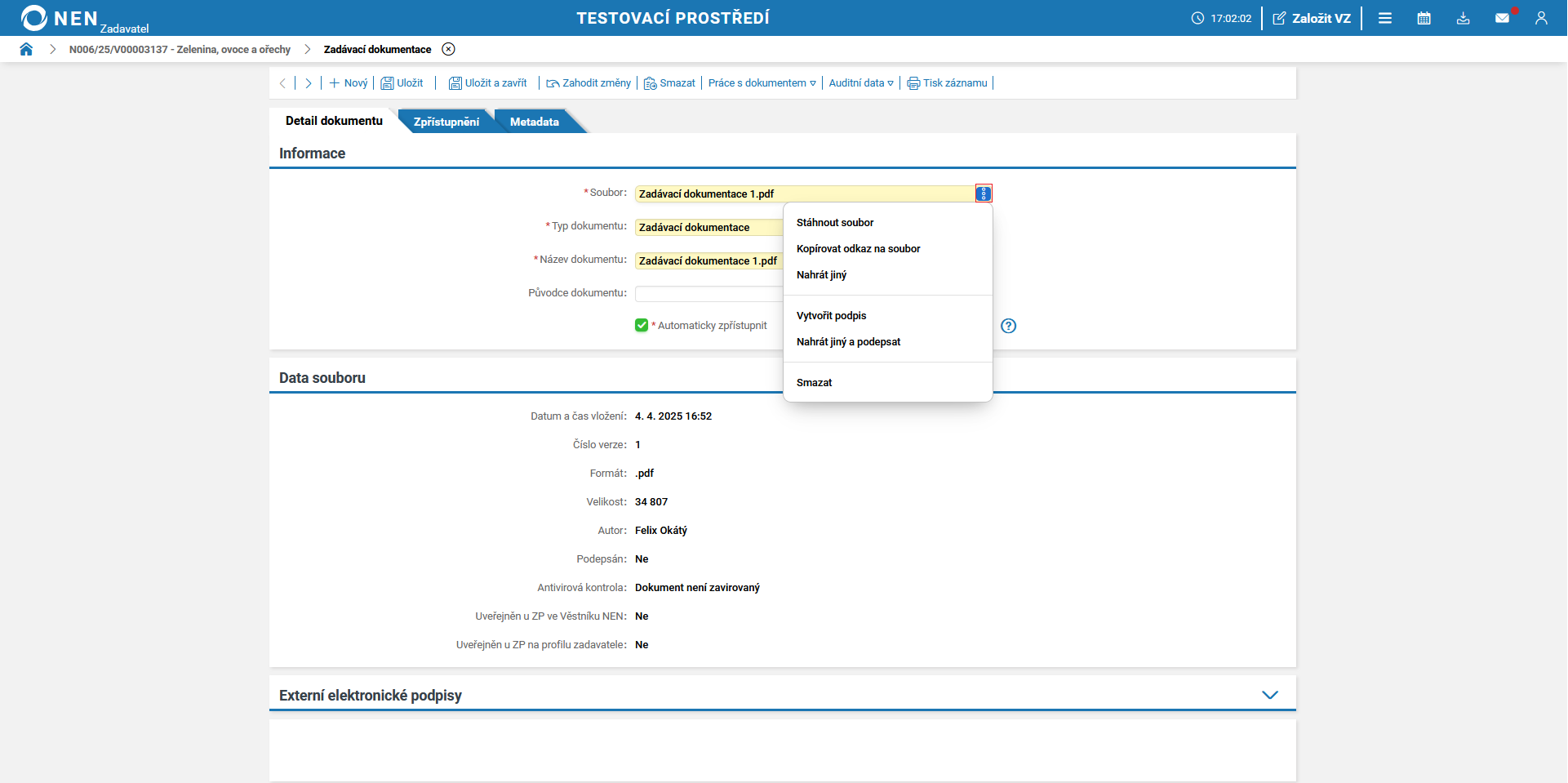The height and width of the screenshot is (783, 1568).
Task: Uncheck Automaticky zpřístupnit checkbox
Action: coord(642,325)
